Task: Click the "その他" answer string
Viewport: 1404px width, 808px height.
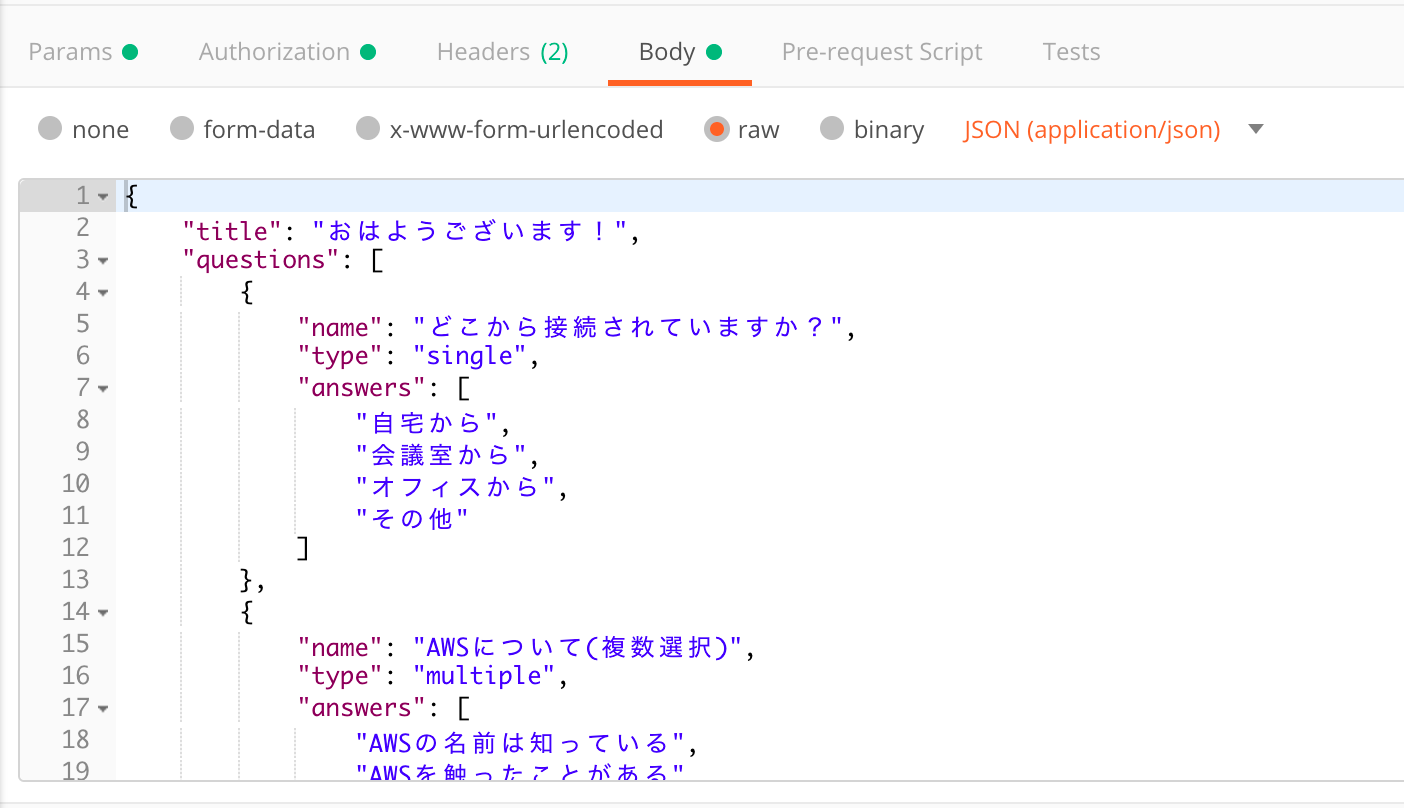Action: [x=412, y=519]
